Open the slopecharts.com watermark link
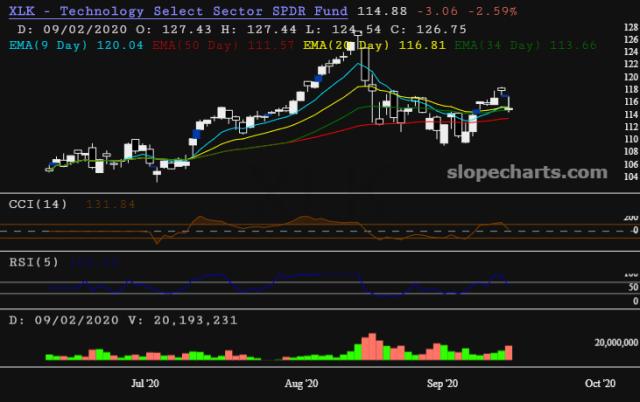This screenshot has width=640, height=402. pos(535,173)
